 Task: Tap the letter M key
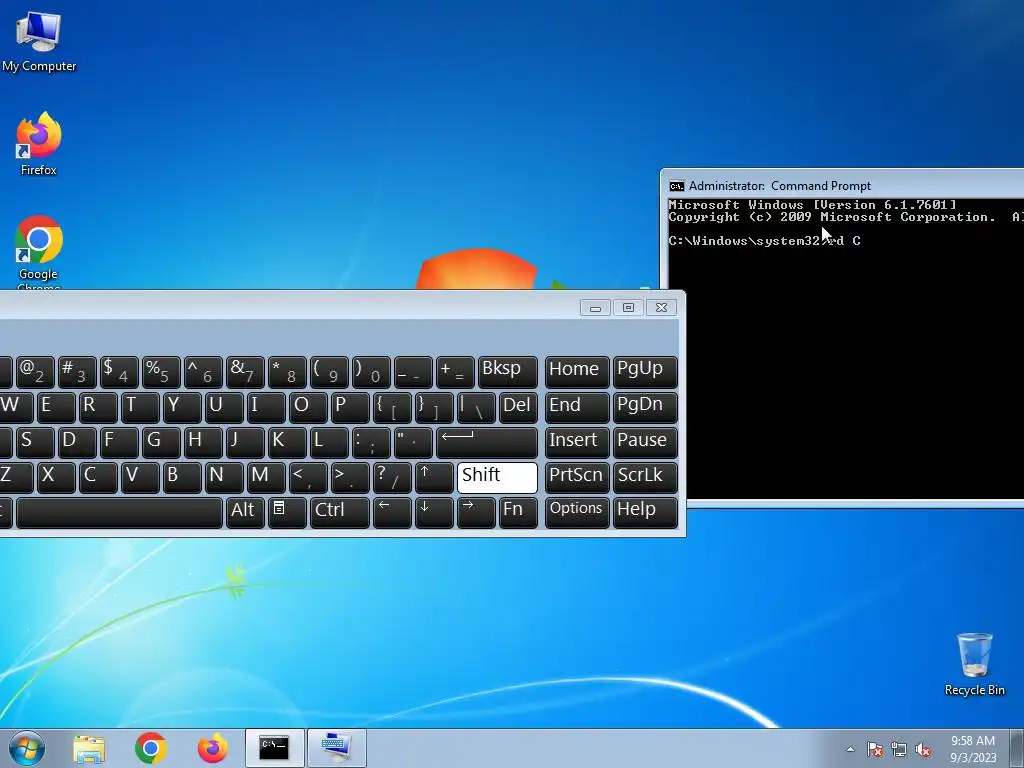click(266, 477)
